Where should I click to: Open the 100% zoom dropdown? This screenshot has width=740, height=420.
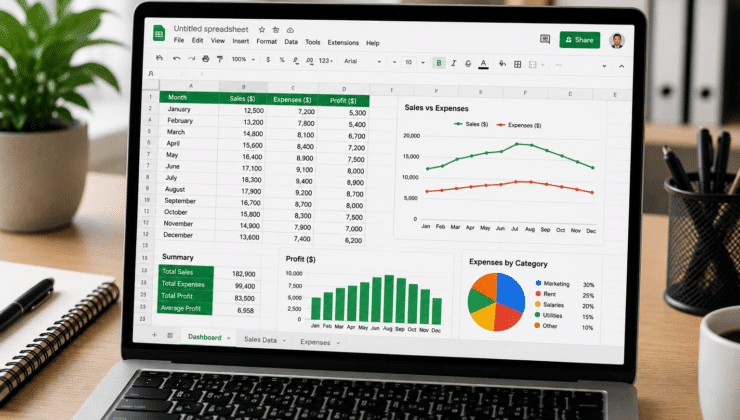tap(243, 59)
